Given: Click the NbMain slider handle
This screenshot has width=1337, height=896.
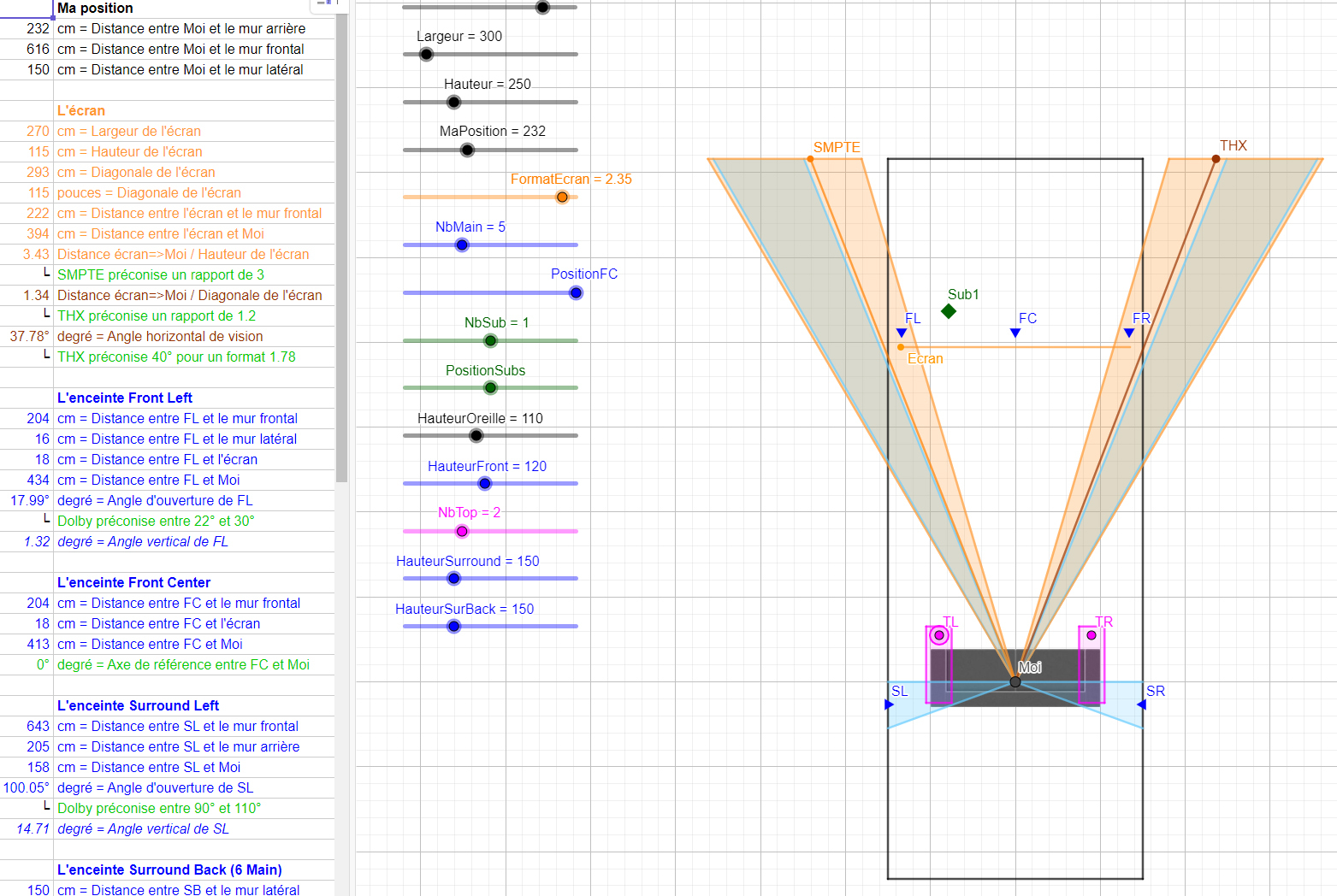Looking at the screenshot, I should pos(462,245).
